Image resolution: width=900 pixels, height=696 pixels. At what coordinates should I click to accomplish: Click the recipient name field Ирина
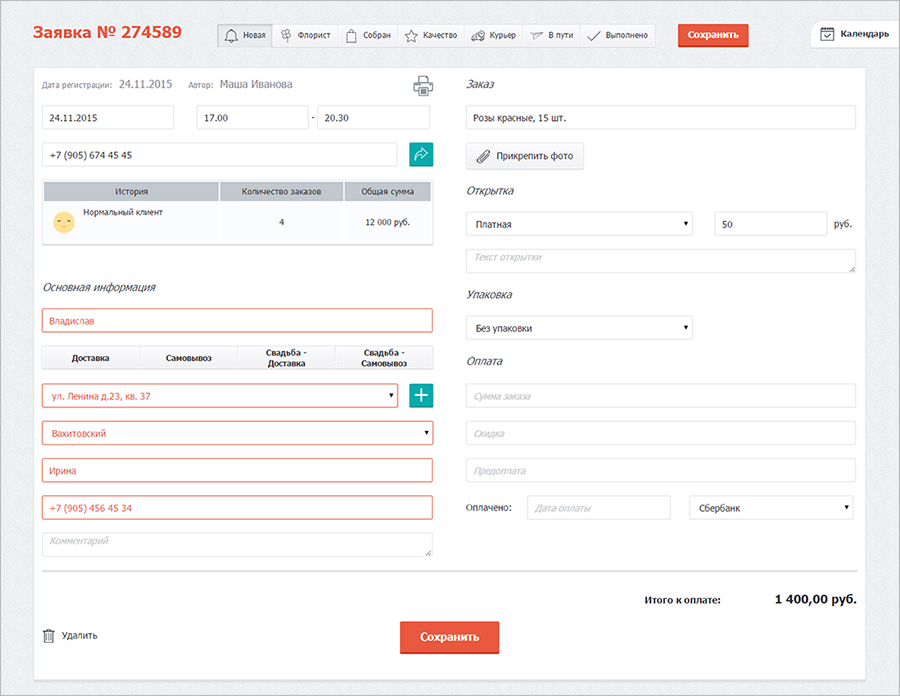point(237,470)
